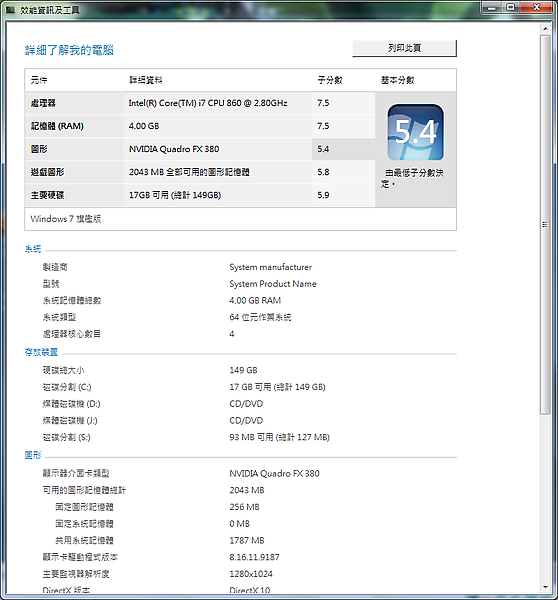Click the 存放裝置 section heading
Screen dimensions: 558x600
tap(41, 352)
